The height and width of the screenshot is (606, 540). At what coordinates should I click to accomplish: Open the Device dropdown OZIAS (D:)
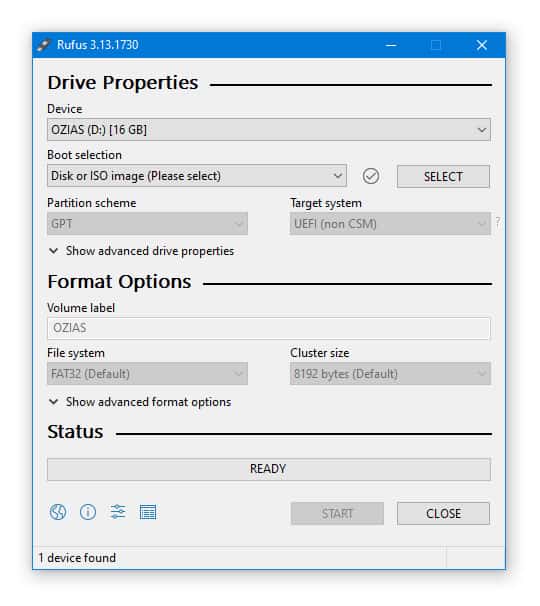coord(269,129)
